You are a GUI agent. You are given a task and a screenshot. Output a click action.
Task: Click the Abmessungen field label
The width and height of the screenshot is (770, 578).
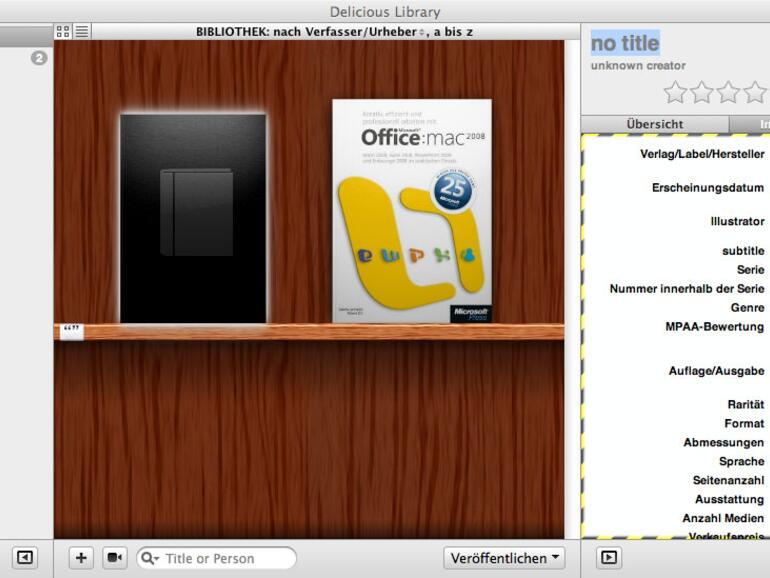(x=724, y=442)
